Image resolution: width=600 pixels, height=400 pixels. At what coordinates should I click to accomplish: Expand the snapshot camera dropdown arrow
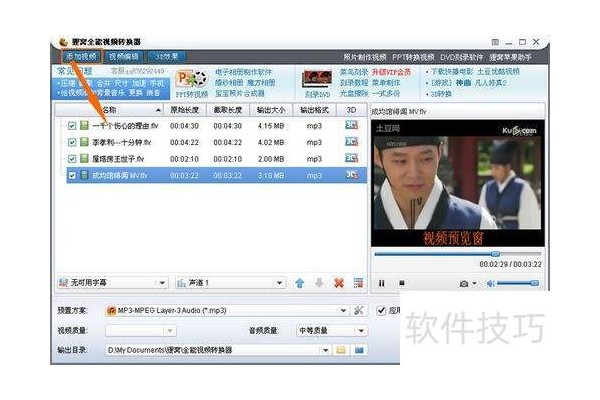474,284
